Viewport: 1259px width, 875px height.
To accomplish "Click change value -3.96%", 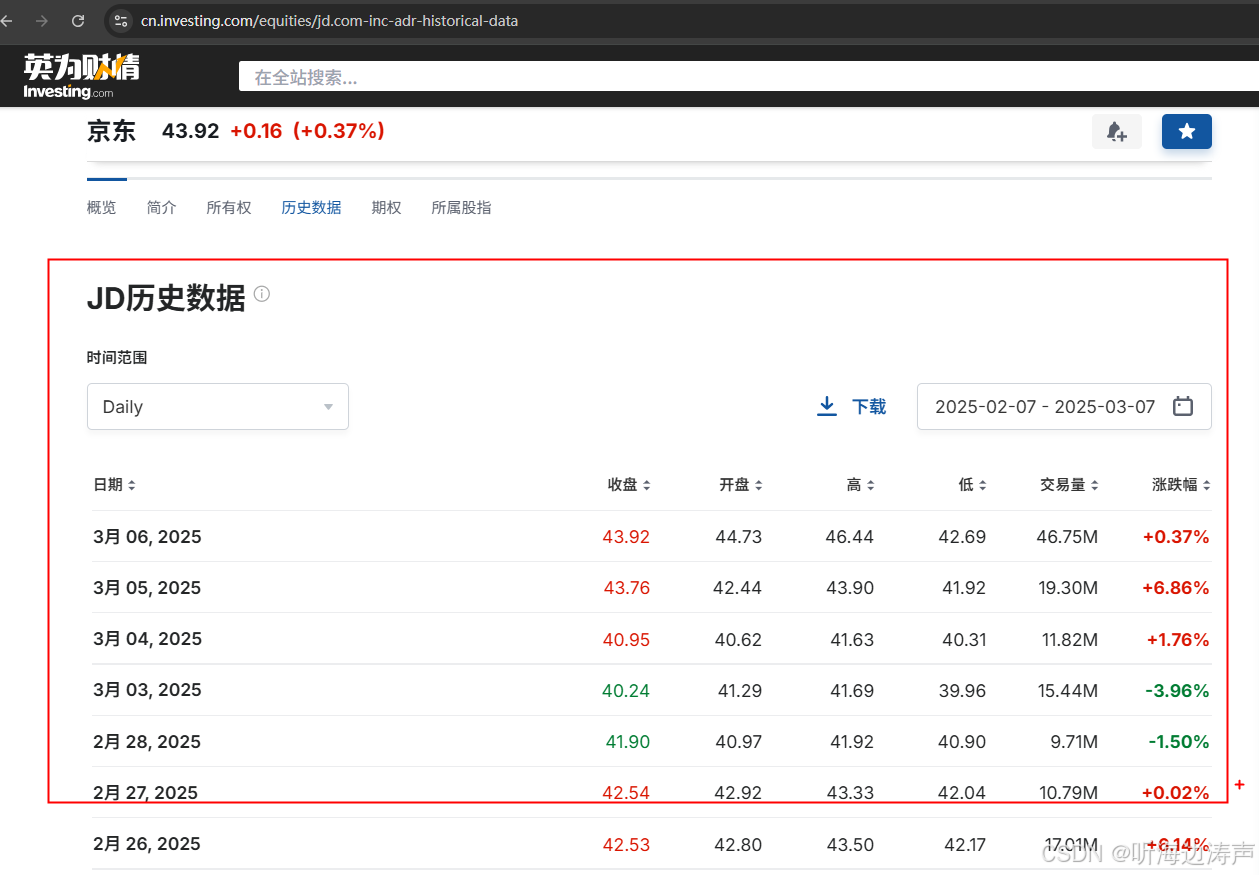I will pos(1178,690).
